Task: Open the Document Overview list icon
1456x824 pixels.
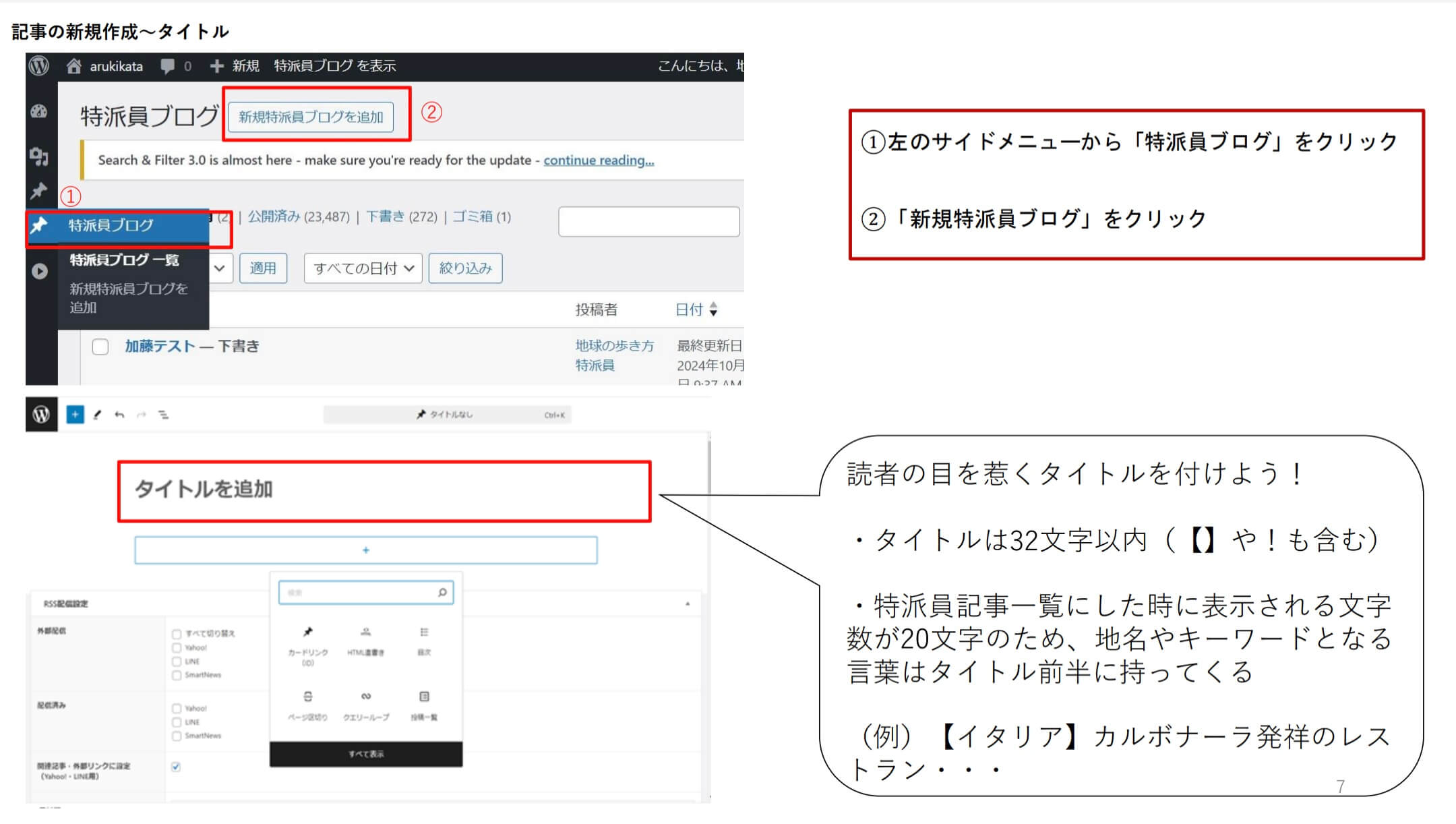Action: pyautogui.click(x=164, y=415)
